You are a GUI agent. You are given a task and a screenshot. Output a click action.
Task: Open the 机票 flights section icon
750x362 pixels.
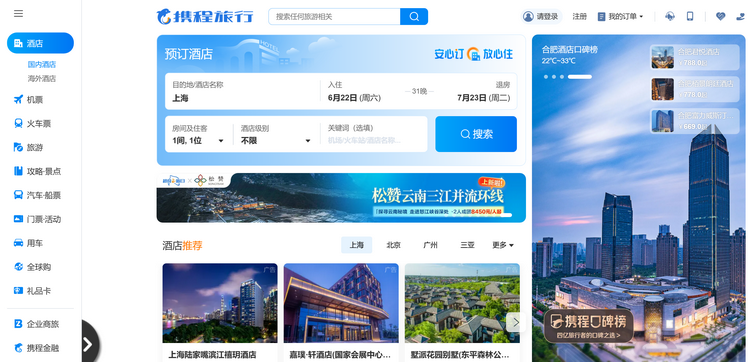(18, 100)
